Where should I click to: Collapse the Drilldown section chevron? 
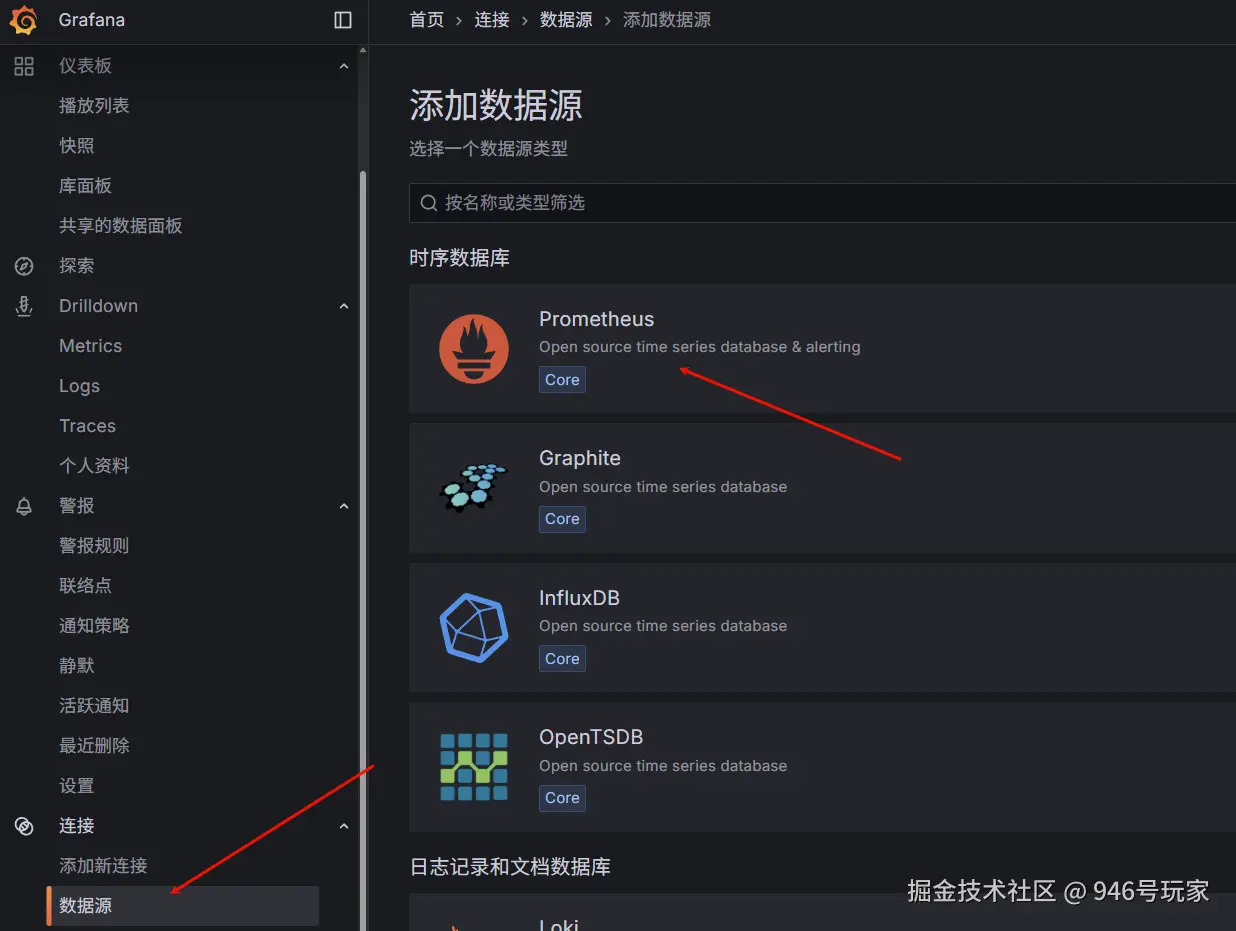point(344,306)
